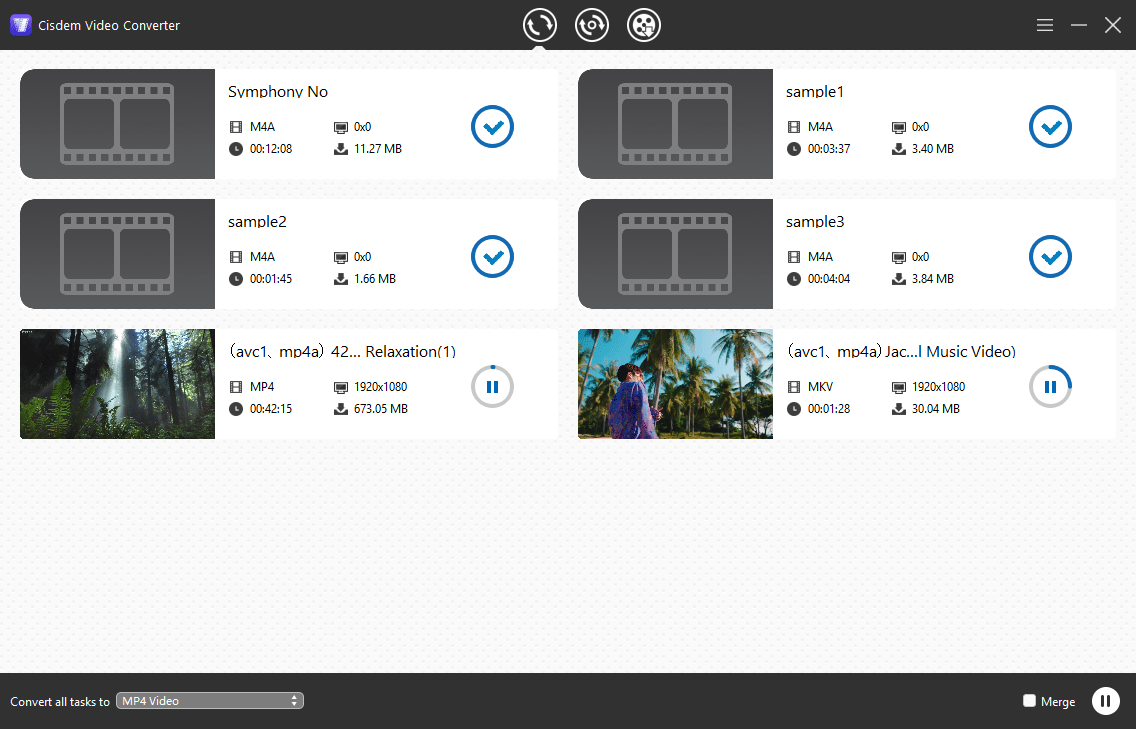This screenshot has width=1136, height=729.
Task: Minimize the Cisdem Video Converter window
Action: click(1079, 25)
